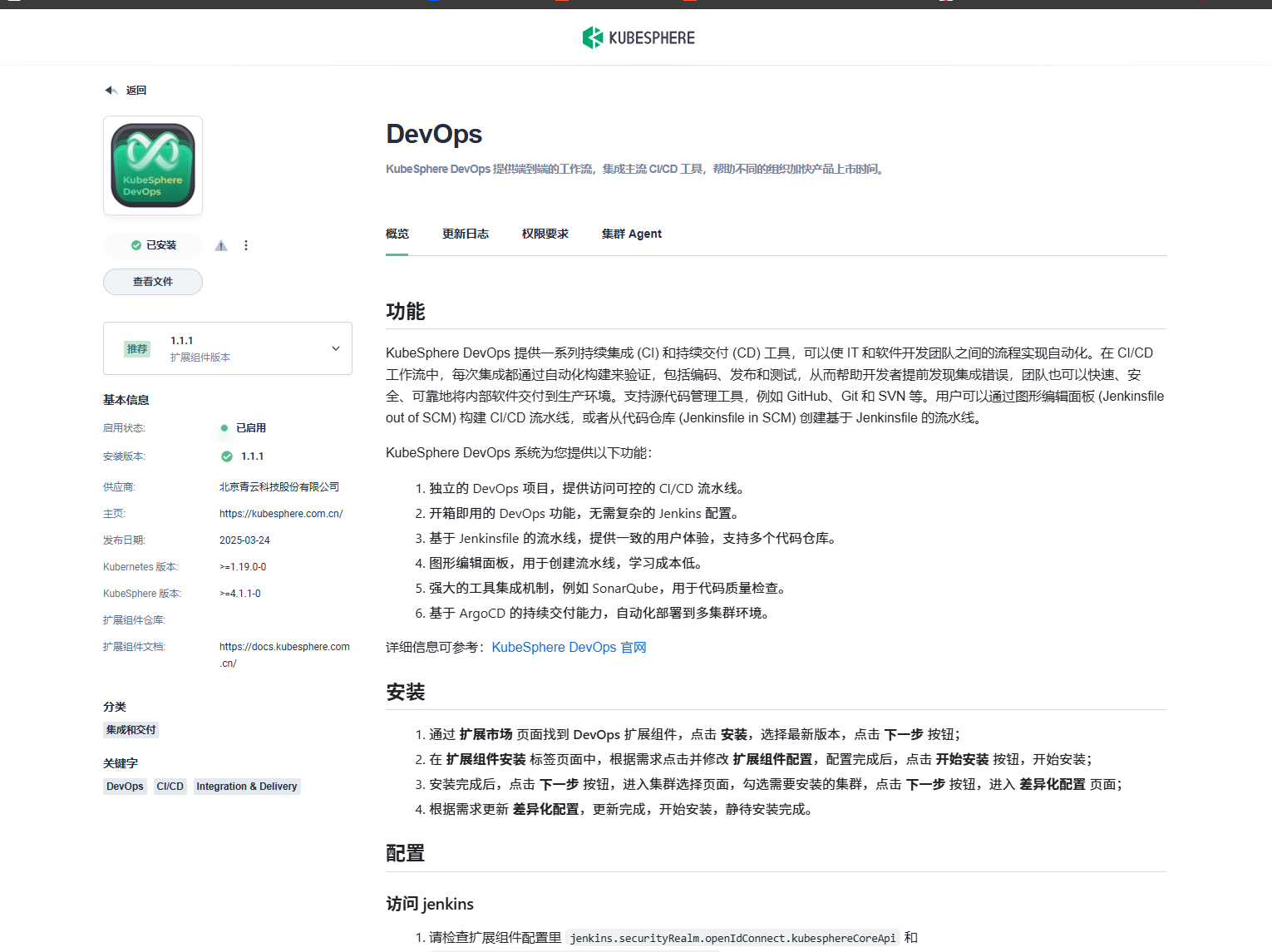The height and width of the screenshot is (952, 1272).
Task: Click the 基本信息 heading in the sidebar
Action: click(x=126, y=400)
